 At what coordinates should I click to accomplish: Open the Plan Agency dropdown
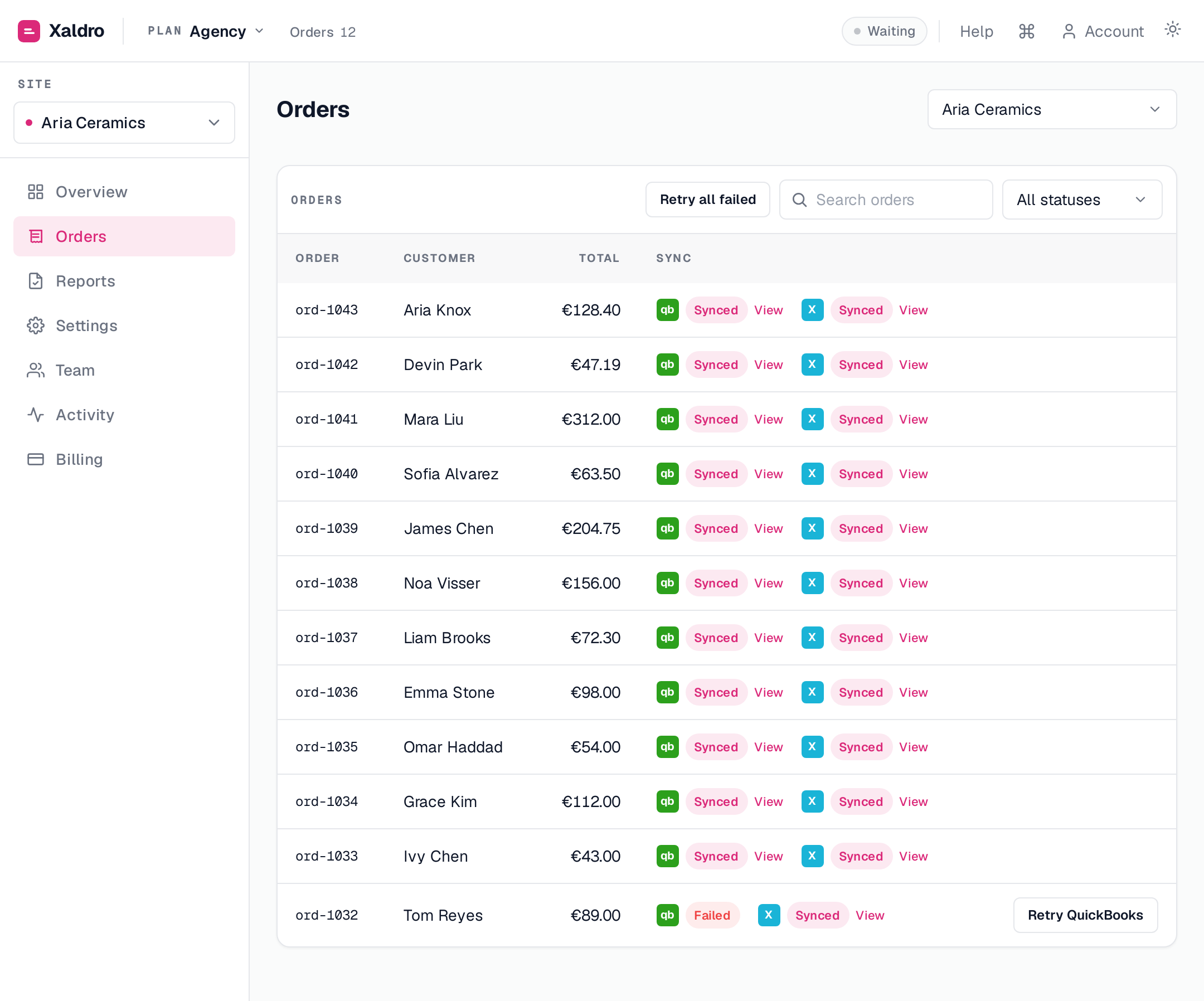(206, 31)
